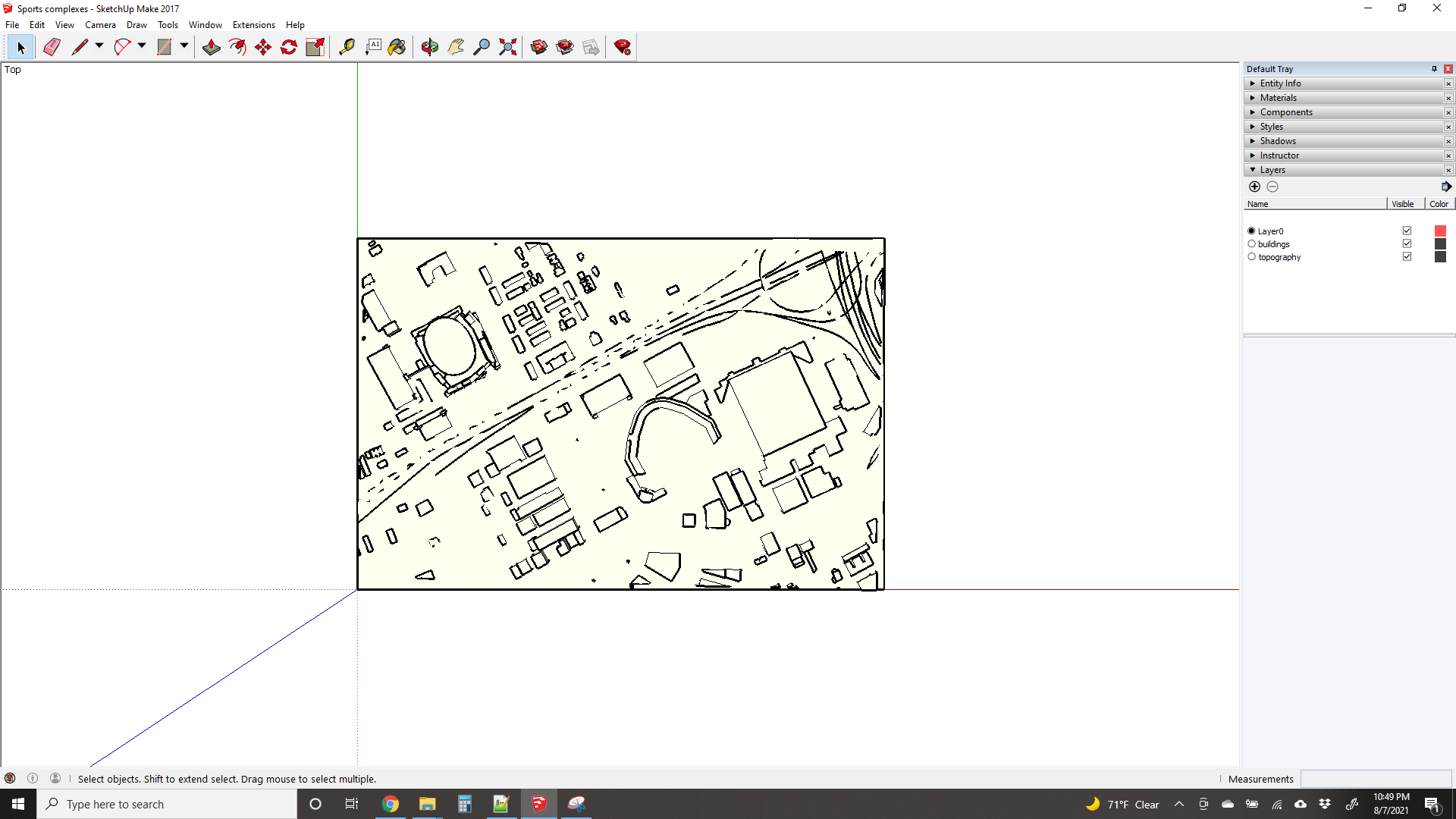Screen dimensions: 1456x819
Task: Click the Zoom Extents tool
Action: (x=508, y=47)
